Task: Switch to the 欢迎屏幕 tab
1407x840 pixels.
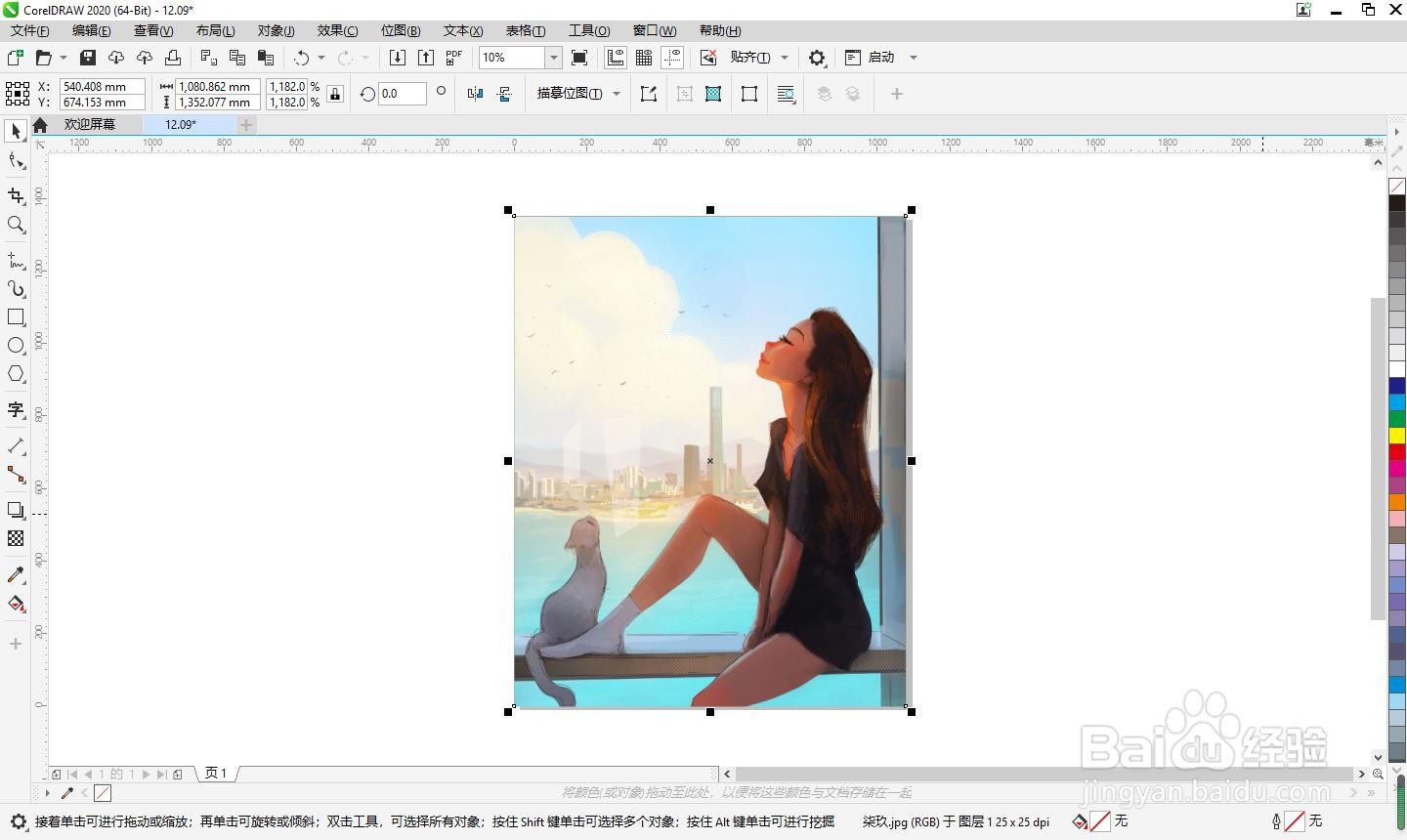Action: point(90,125)
